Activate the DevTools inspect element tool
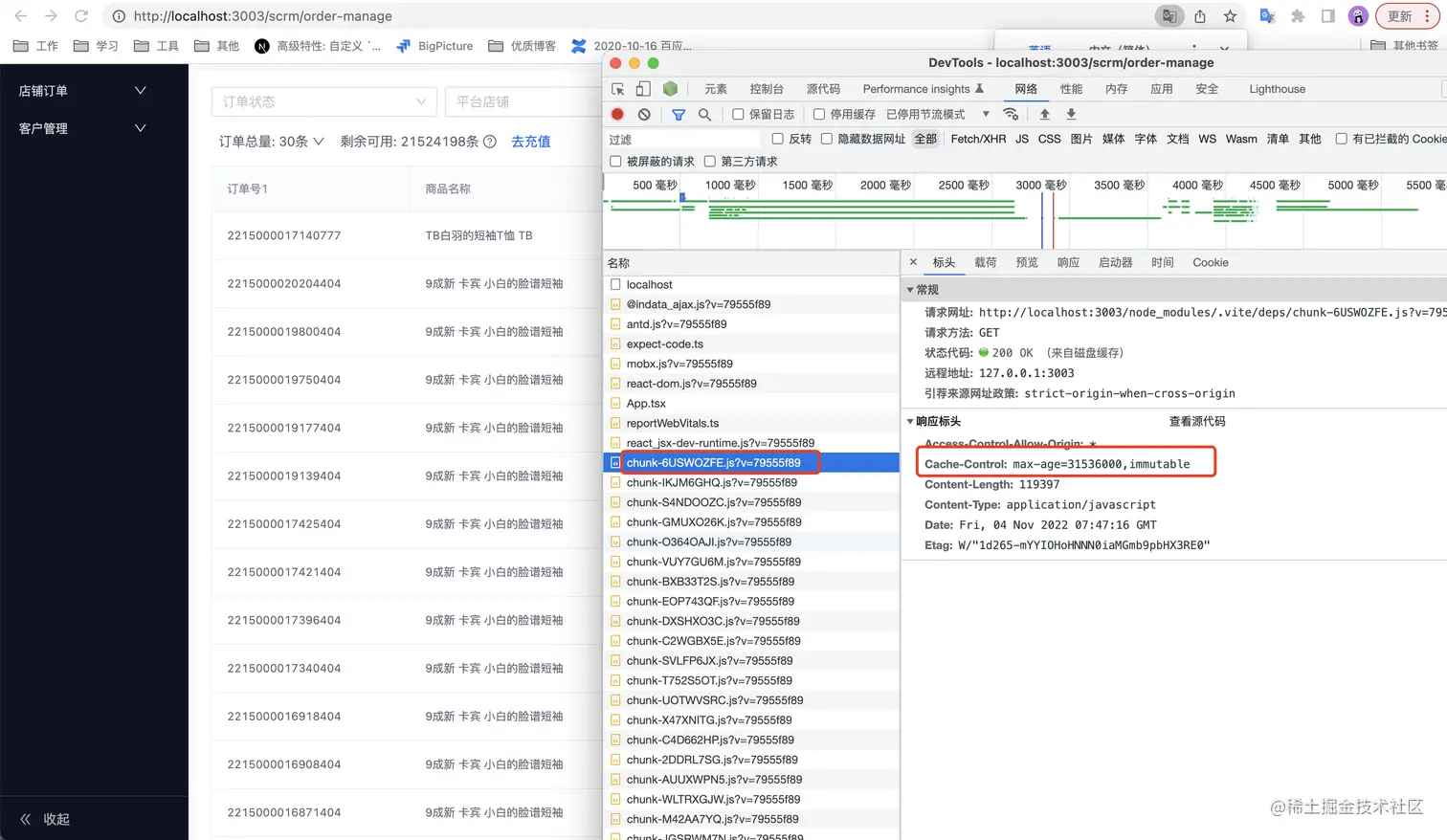This screenshot has height=840, width=1447. (x=618, y=89)
